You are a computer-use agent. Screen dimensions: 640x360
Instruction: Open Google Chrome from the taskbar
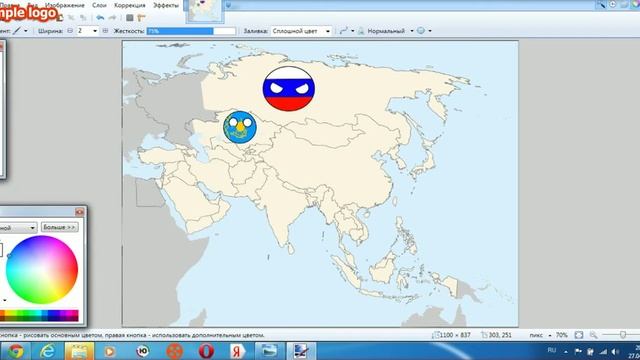coord(16,351)
